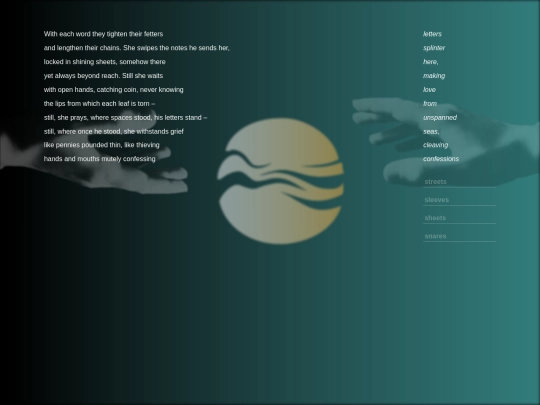
Task: Click line 'yet always beyond reach. Still she waits'
Action: tap(103, 76)
